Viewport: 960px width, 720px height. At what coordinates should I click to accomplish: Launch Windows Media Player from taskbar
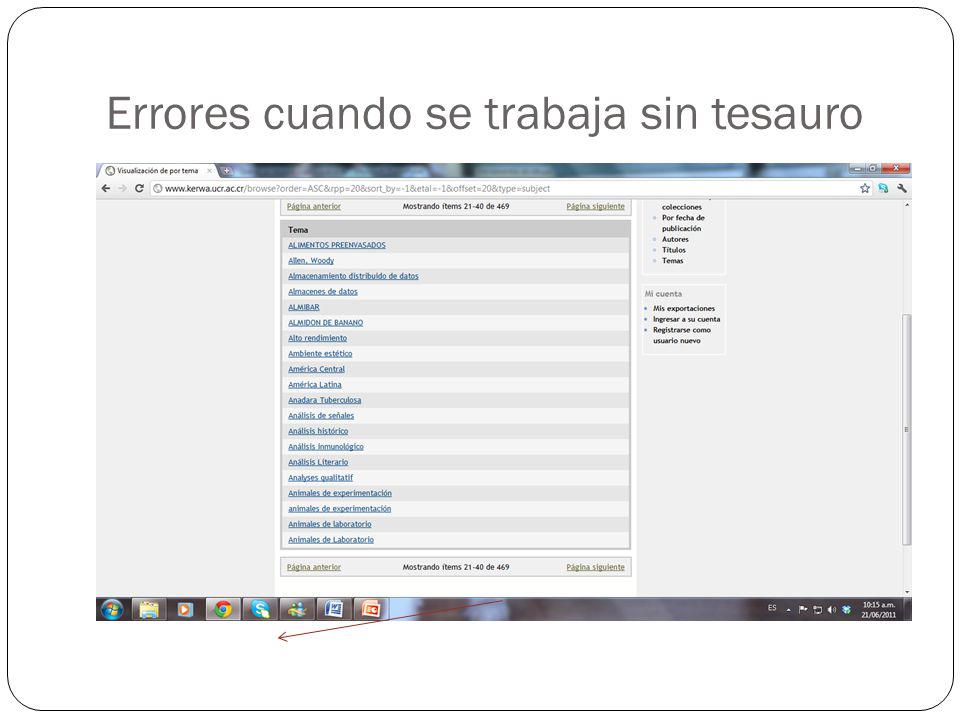(185, 609)
